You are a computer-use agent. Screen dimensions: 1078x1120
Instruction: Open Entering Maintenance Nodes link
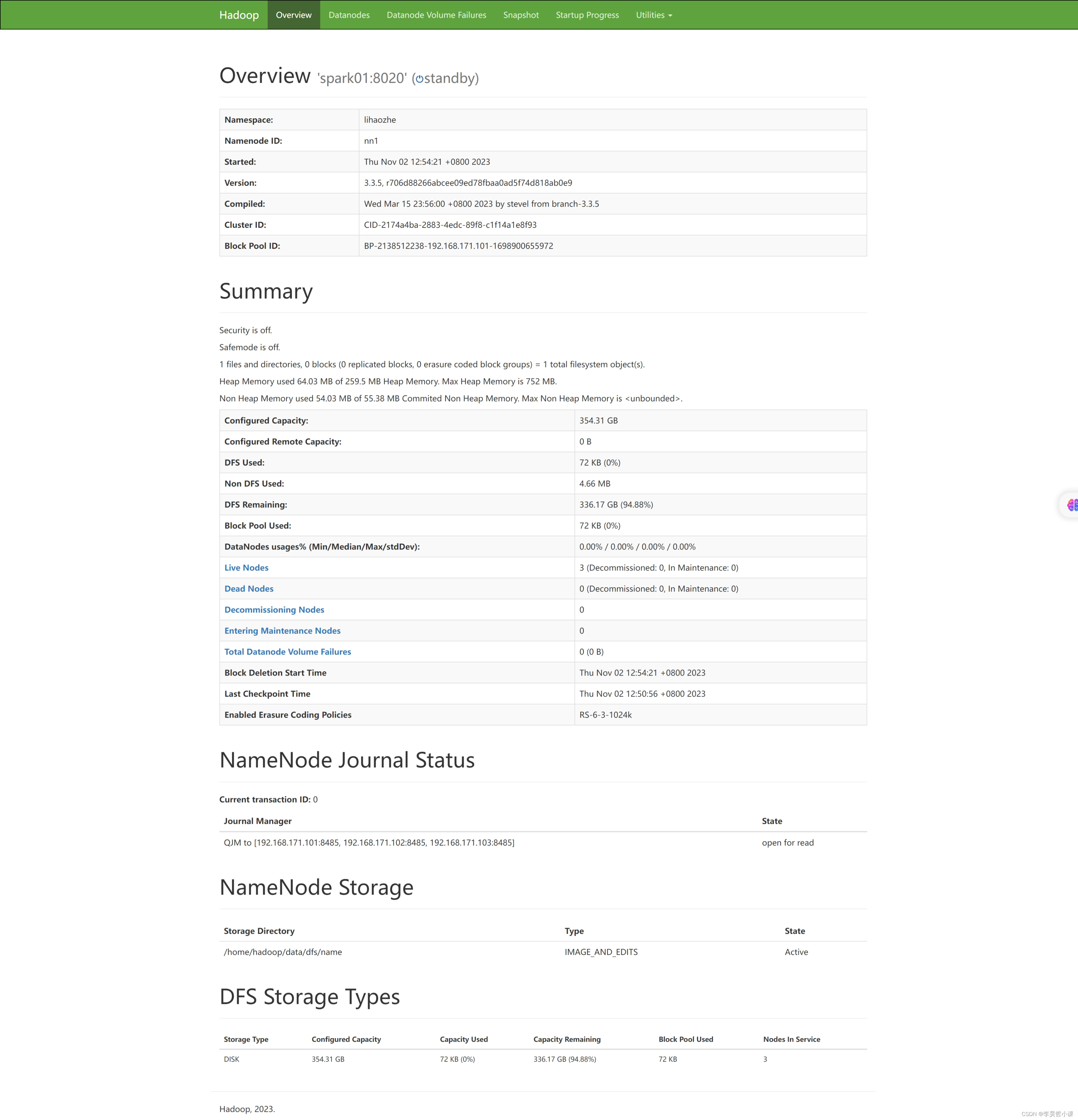pos(282,631)
